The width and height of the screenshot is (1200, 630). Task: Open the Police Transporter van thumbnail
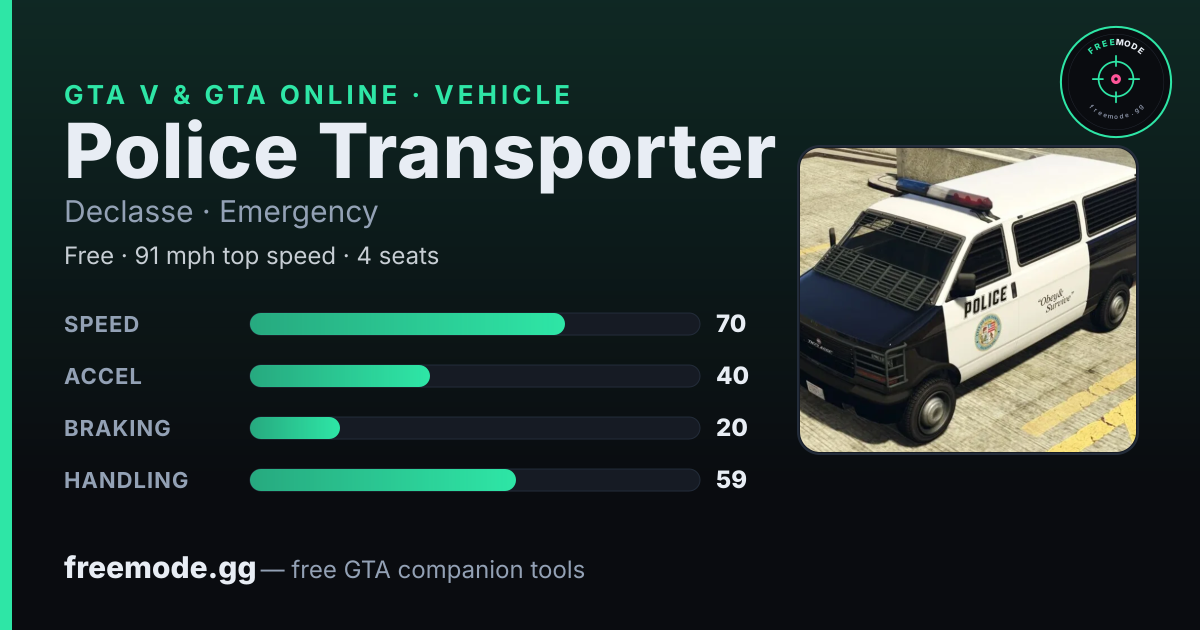967,300
